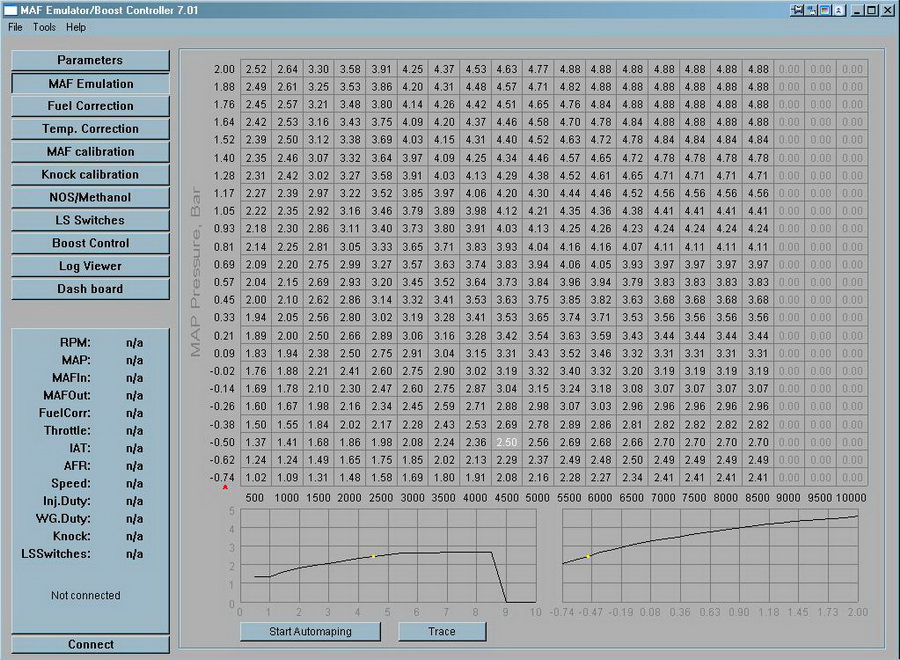This screenshot has height=660, width=900.
Task: Select the 2.52 cell at 2.00 bar, 500 RPM
Action: click(x=256, y=69)
